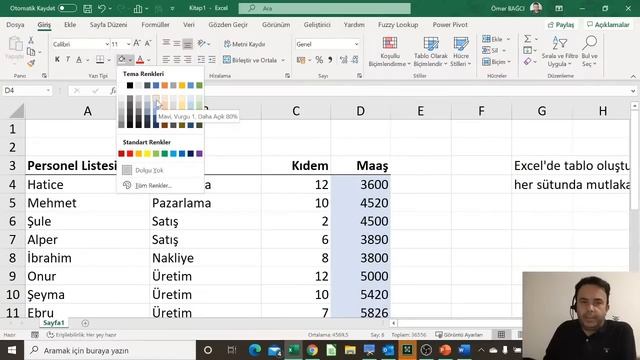Viewport: 640px width, 360px height.
Task: Increase font size with larger A icon
Action: [137, 43]
